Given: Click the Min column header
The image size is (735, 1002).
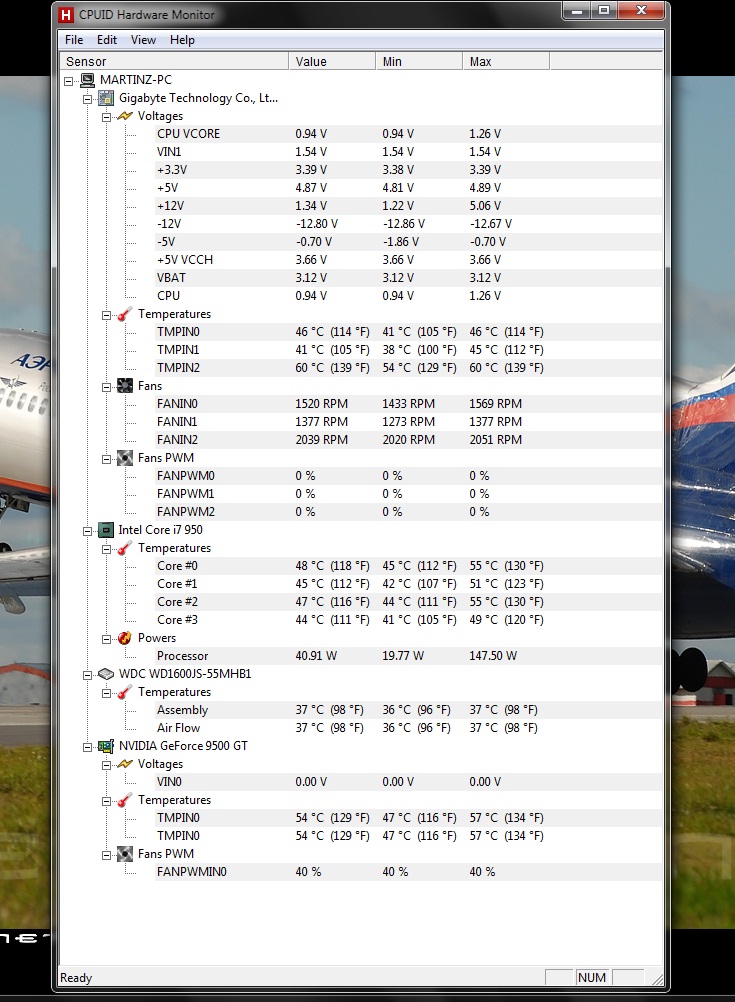Looking at the screenshot, I should click(419, 61).
